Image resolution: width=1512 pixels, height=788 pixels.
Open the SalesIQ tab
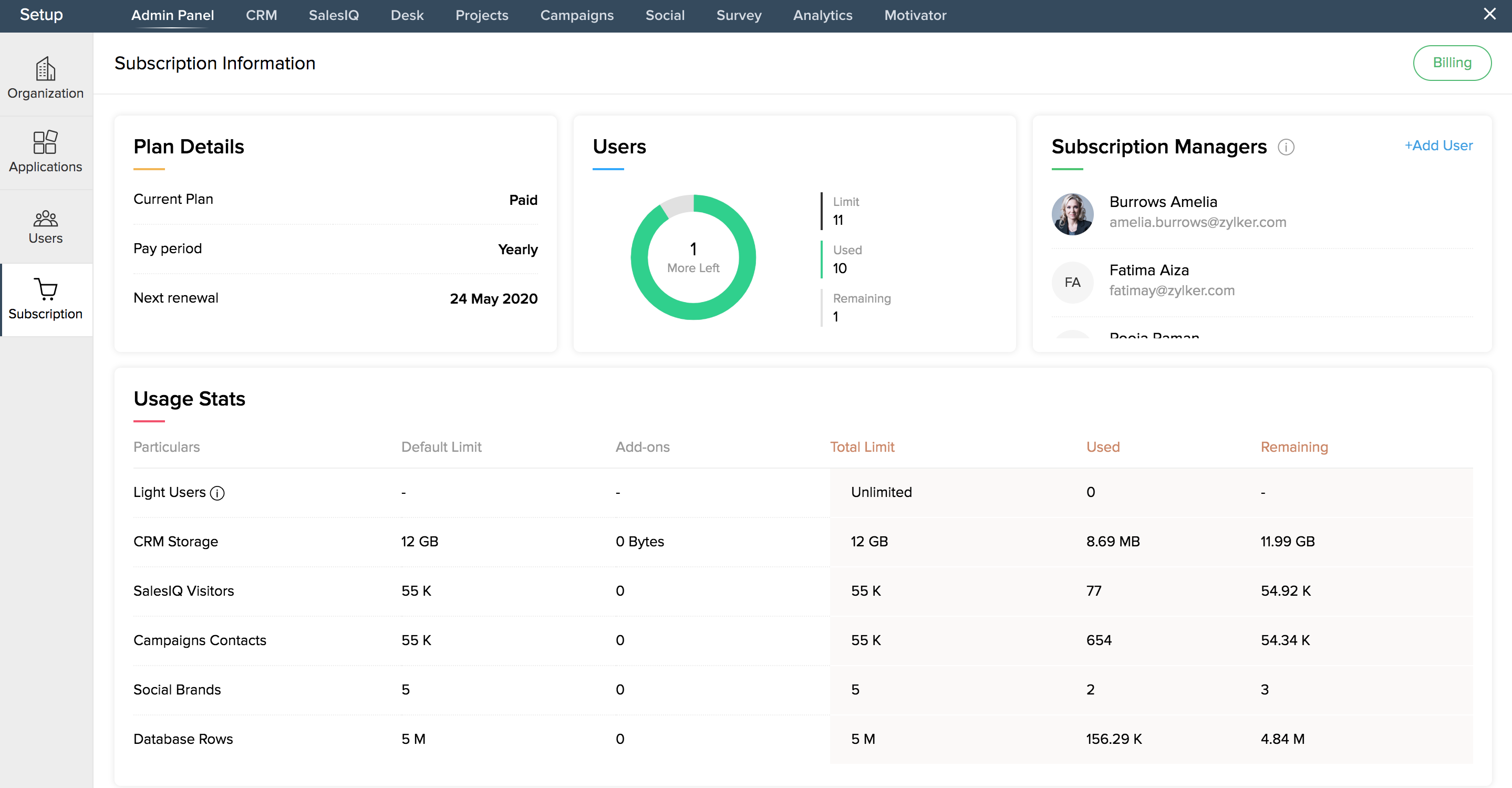tap(334, 15)
